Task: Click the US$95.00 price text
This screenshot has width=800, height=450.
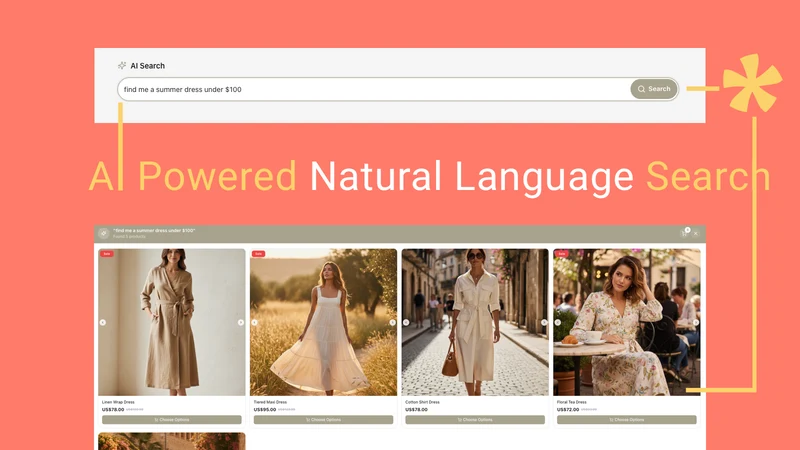Action: [265, 410]
